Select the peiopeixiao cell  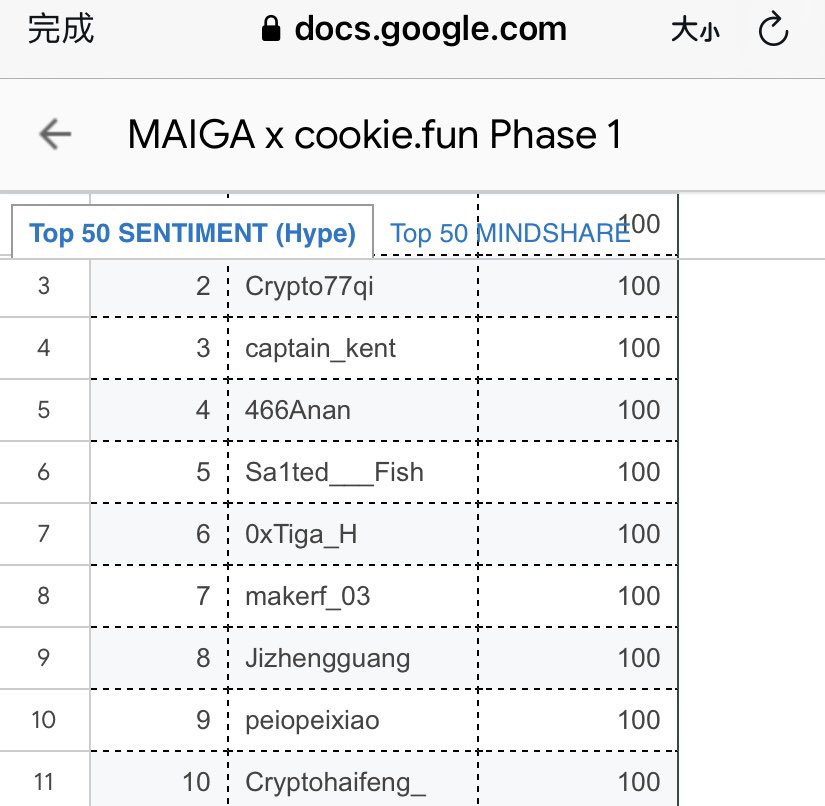coord(353,720)
